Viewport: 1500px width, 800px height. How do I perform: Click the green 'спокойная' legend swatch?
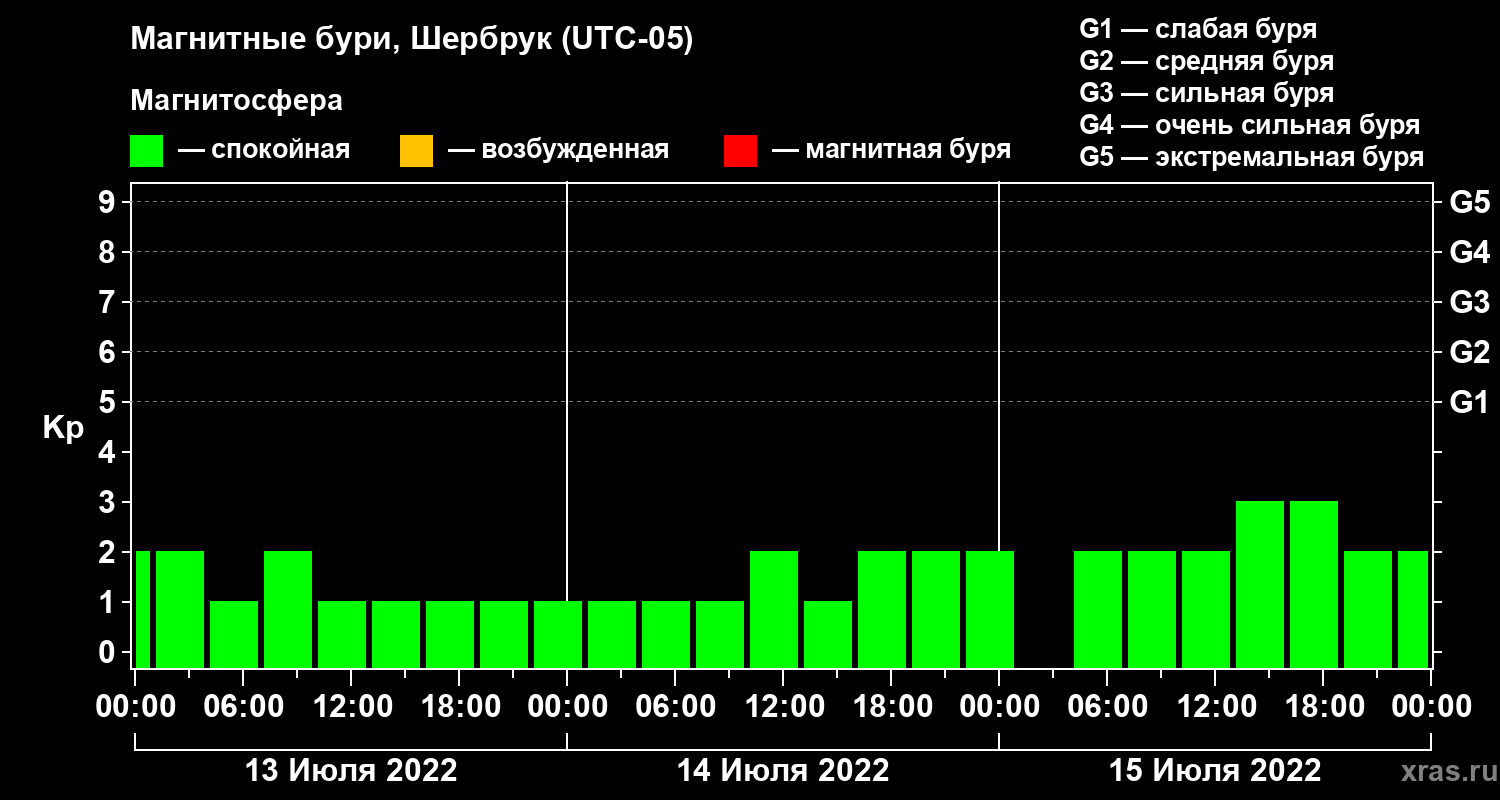[146, 151]
